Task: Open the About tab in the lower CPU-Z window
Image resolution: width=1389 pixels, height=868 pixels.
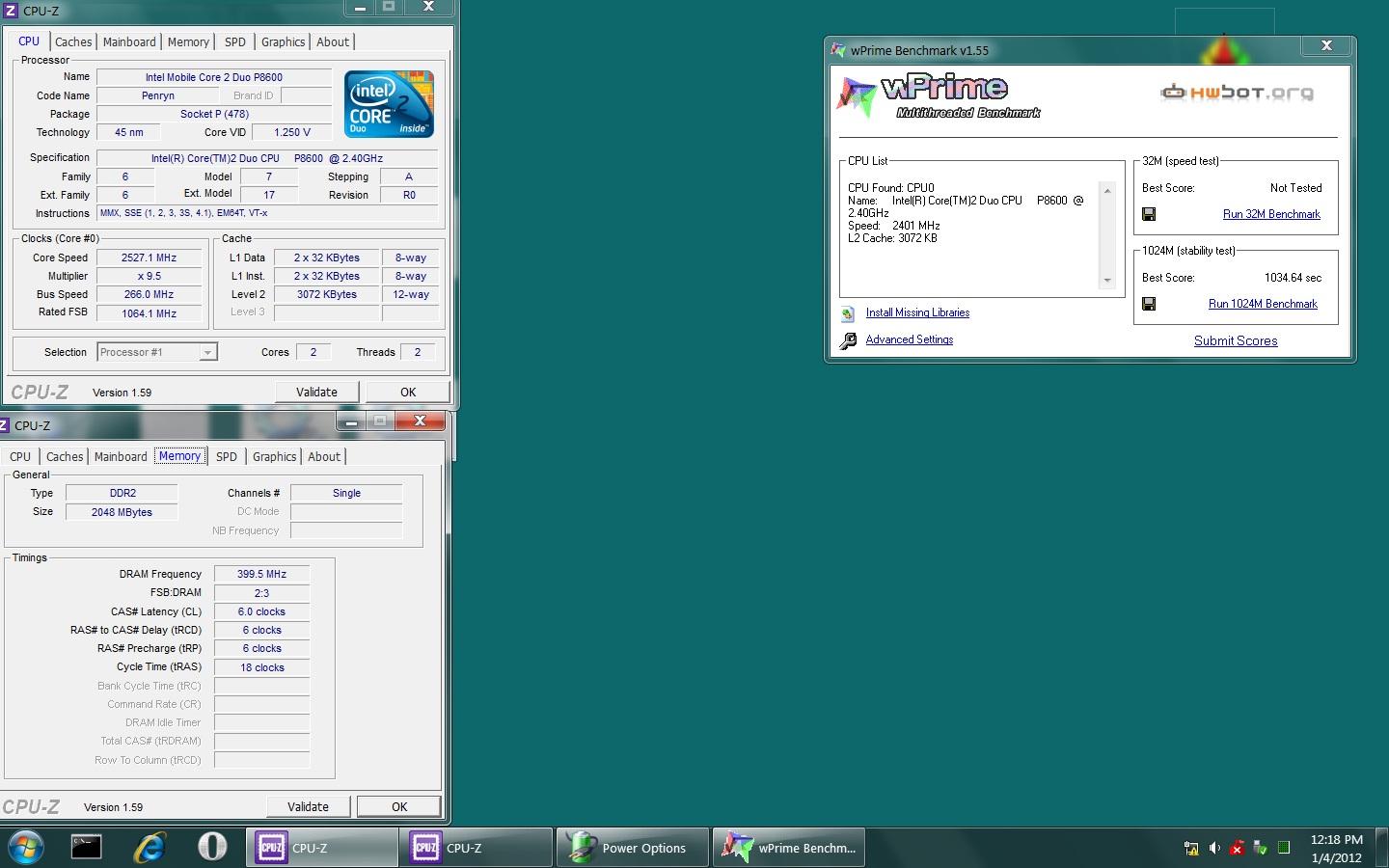Action: point(324,456)
